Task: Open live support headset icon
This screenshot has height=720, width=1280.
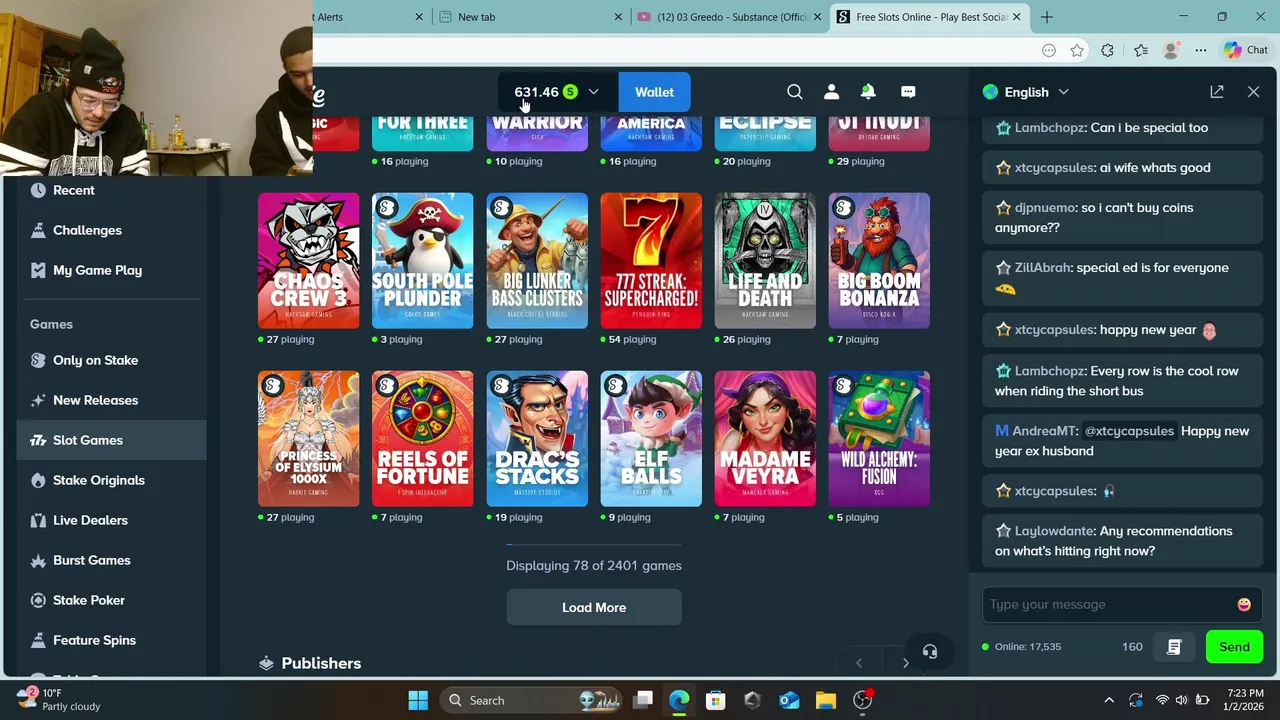Action: [x=930, y=652]
